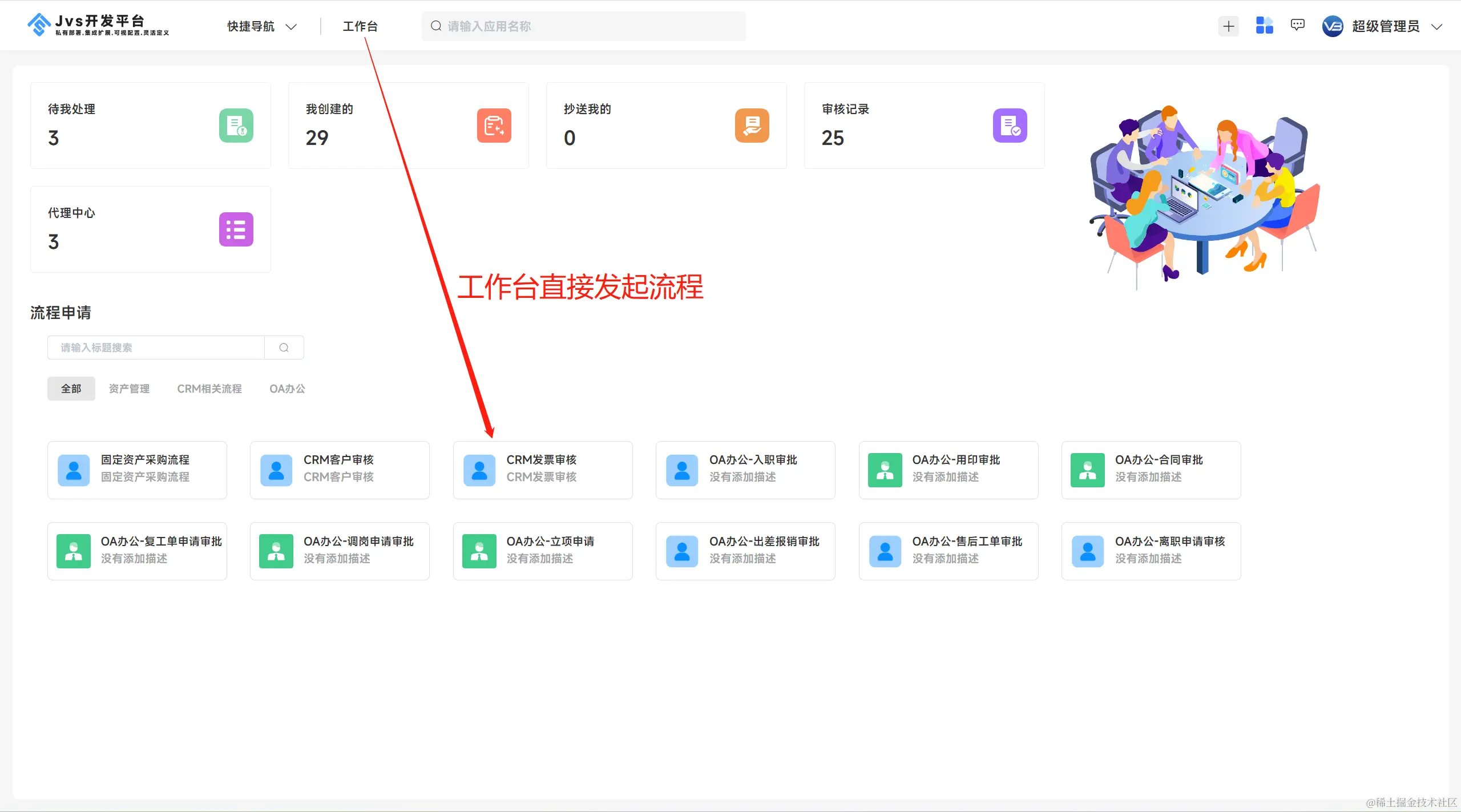Screen dimensions: 1461x812
Task: Launch the CRM发票审核 process card
Action: (542, 470)
